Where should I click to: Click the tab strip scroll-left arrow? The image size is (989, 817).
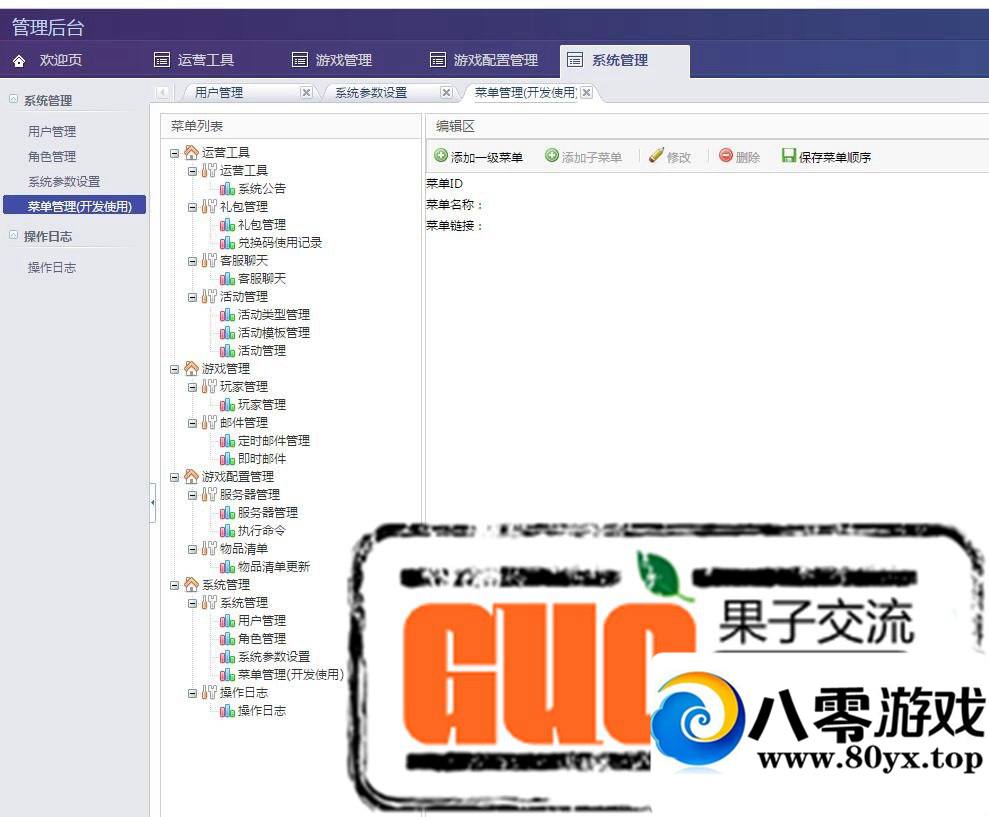click(x=162, y=93)
